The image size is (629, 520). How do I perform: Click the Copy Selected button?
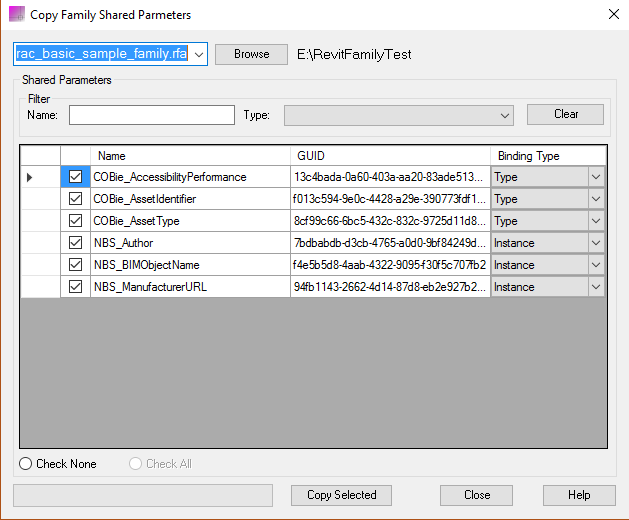pos(341,495)
